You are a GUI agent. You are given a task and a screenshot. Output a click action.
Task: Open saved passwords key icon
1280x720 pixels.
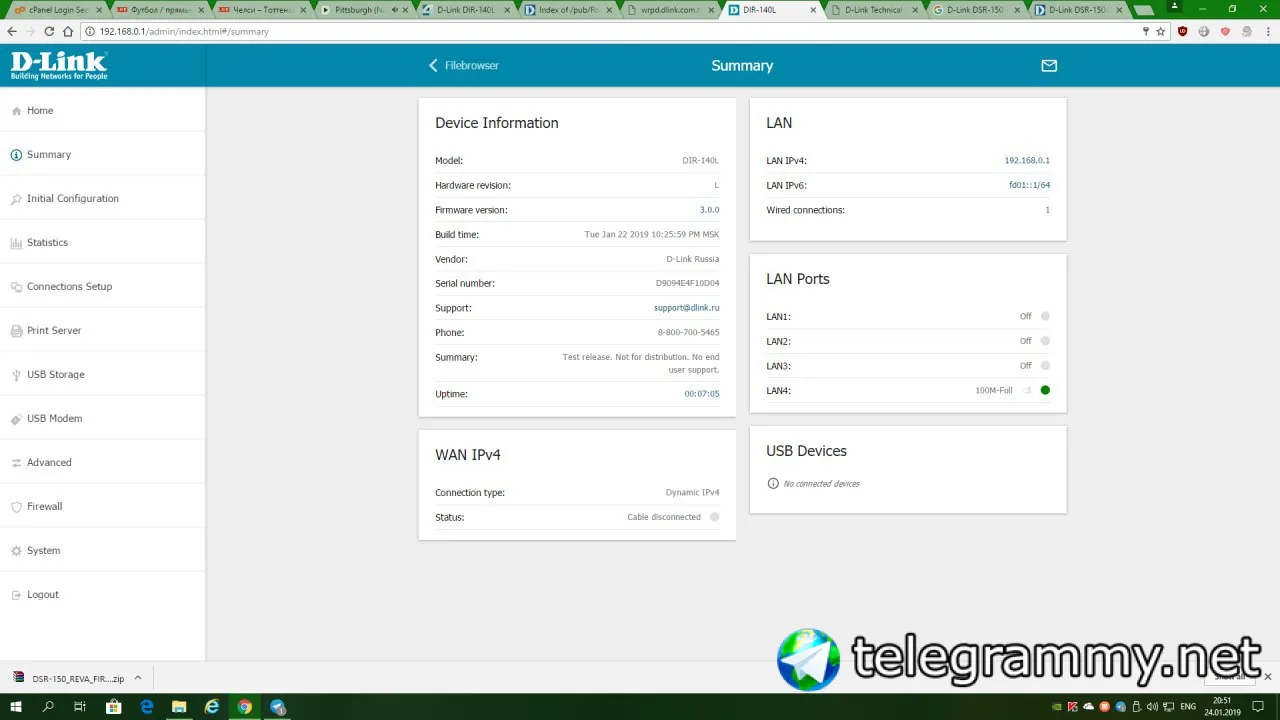(x=1146, y=32)
